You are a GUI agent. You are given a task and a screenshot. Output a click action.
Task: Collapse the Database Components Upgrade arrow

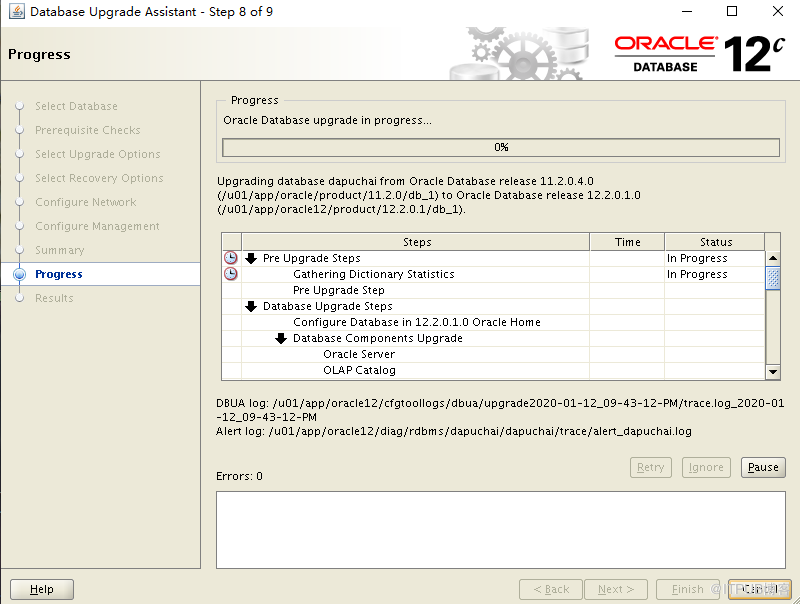[x=281, y=338]
